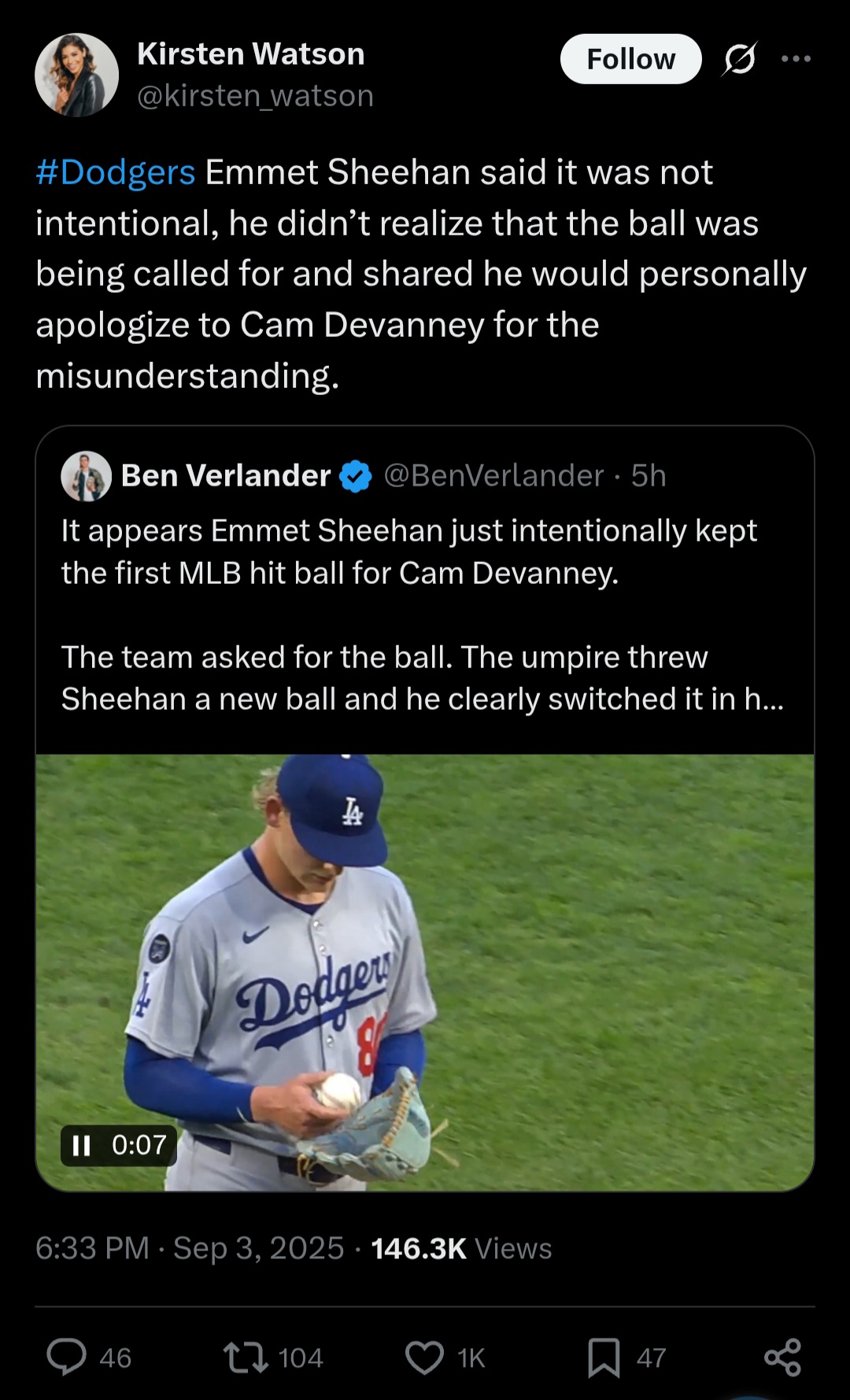This screenshot has width=850, height=1400.
Task: Tap the repost arrows icon
Action: click(x=246, y=1357)
